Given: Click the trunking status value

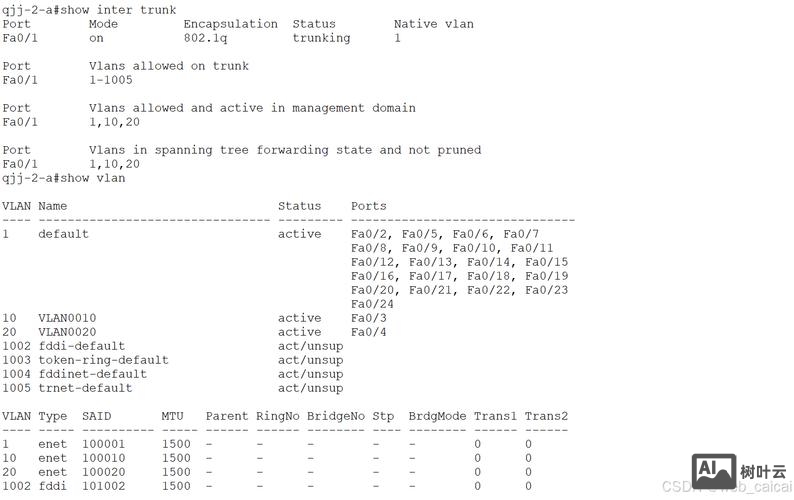Looking at the screenshot, I should pos(321,38).
